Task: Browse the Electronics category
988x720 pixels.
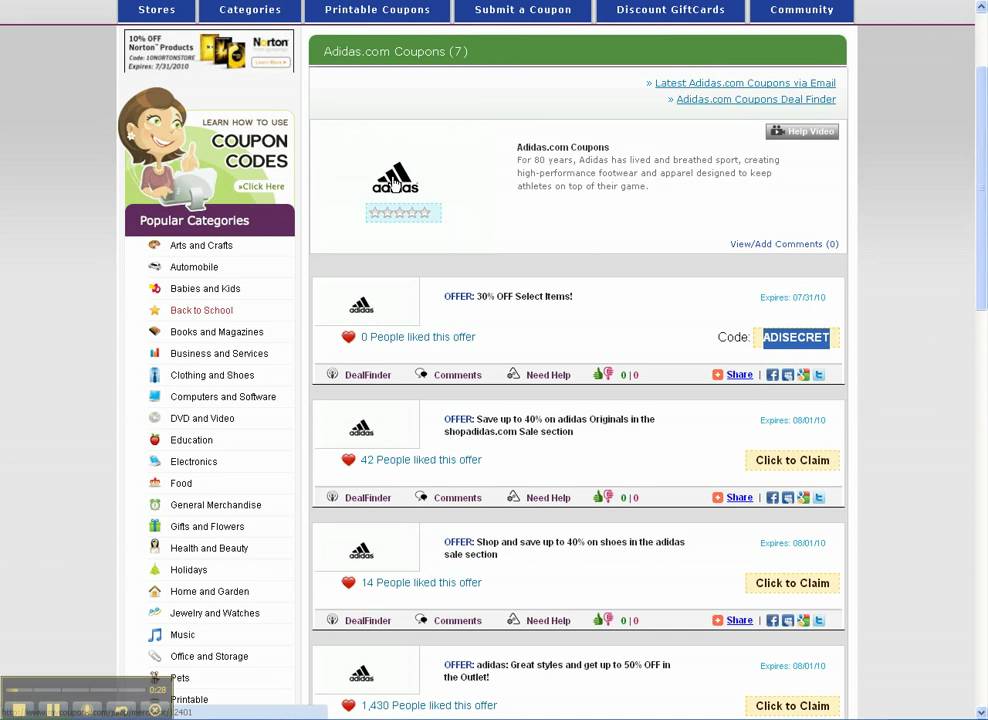Action: [x=193, y=462]
